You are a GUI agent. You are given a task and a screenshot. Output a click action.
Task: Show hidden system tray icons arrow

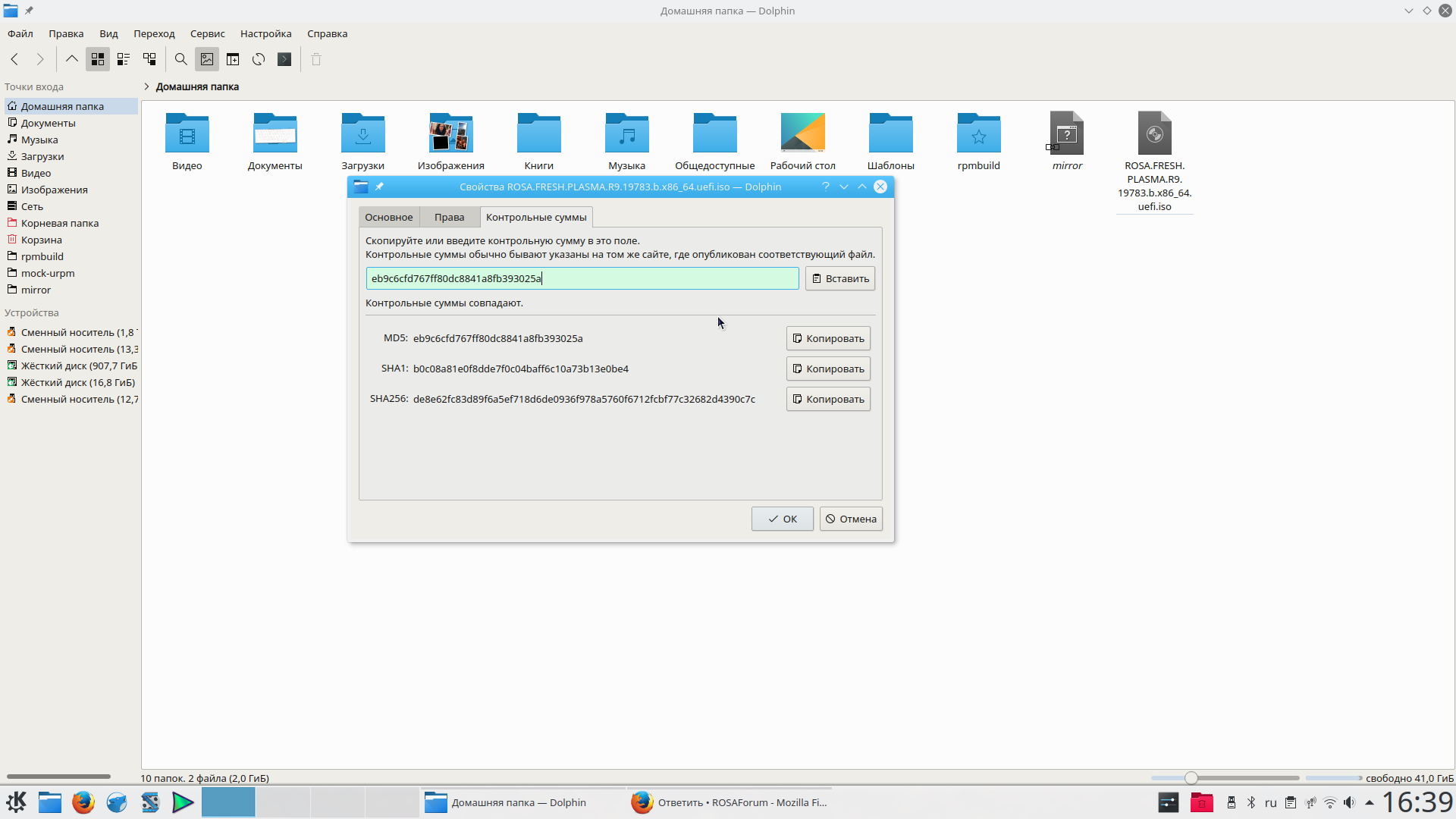pos(1370,802)
